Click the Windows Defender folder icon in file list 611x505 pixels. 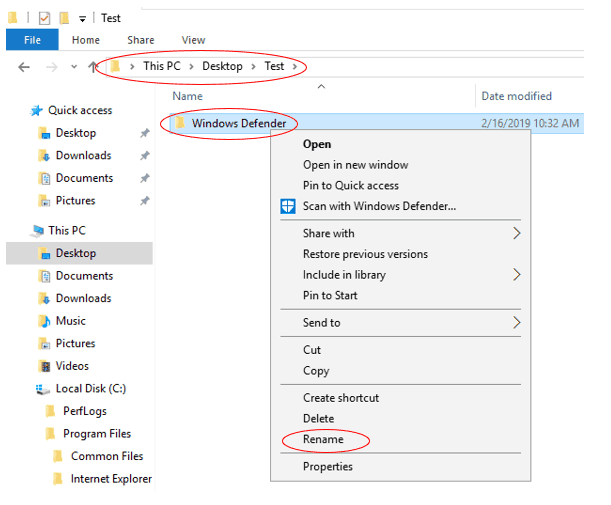coord(179,123)
